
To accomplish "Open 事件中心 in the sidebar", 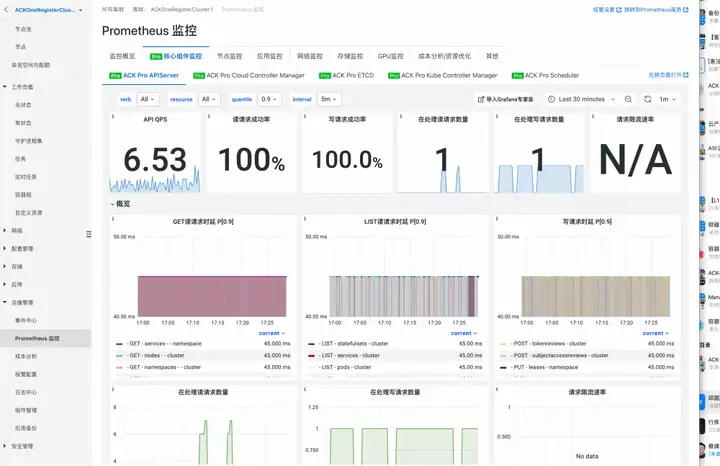I will coord(26,320).
